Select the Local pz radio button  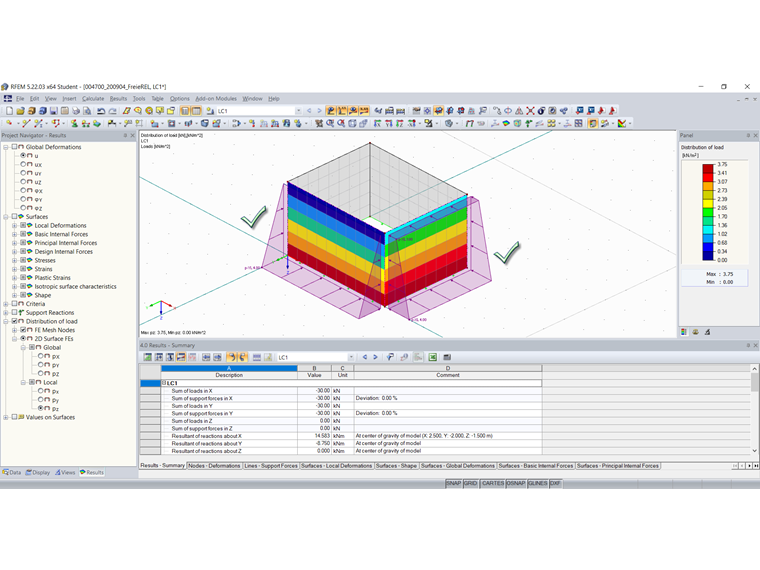[40, 409]
